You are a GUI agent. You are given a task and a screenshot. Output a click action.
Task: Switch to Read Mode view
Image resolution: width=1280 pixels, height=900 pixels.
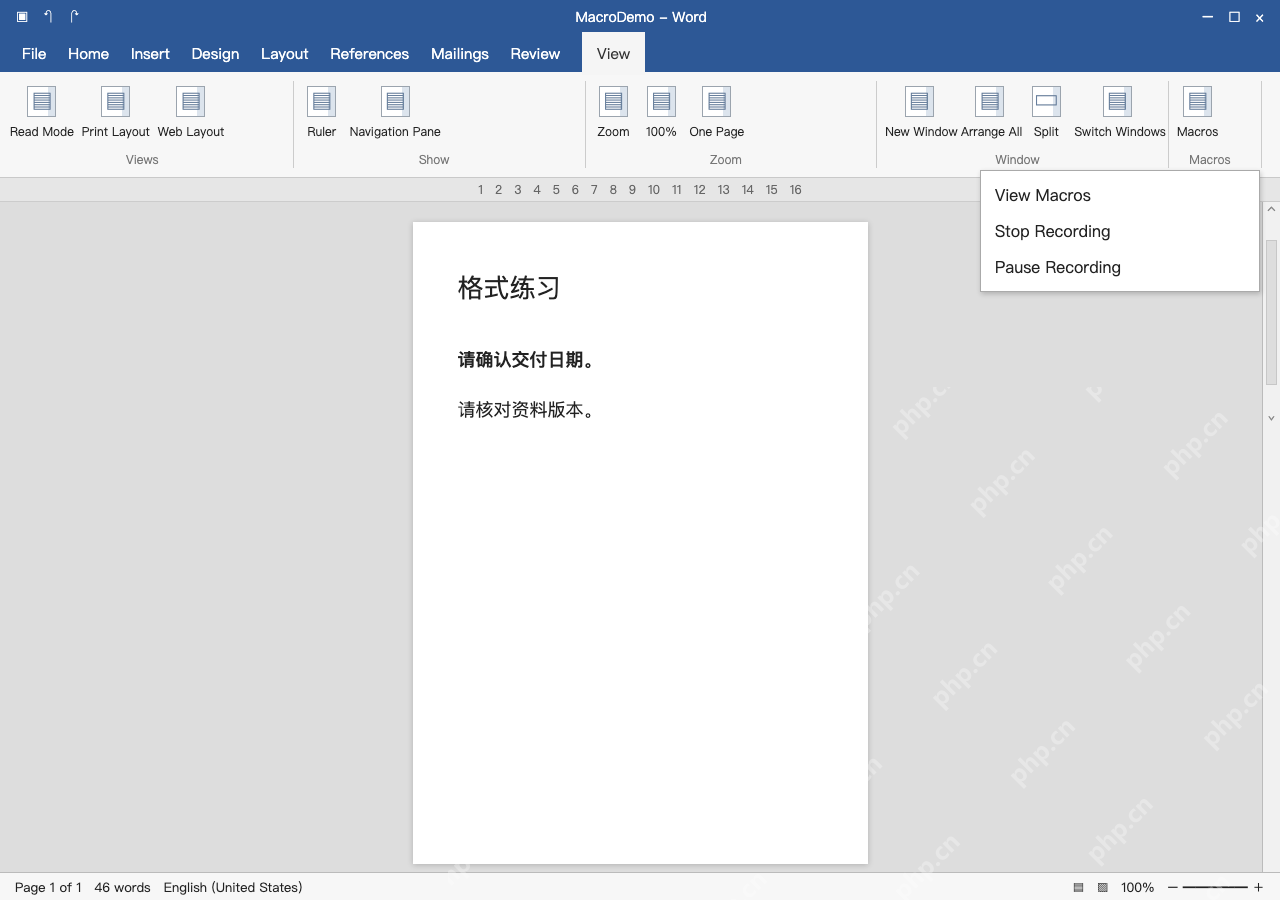tap(42, 112)
